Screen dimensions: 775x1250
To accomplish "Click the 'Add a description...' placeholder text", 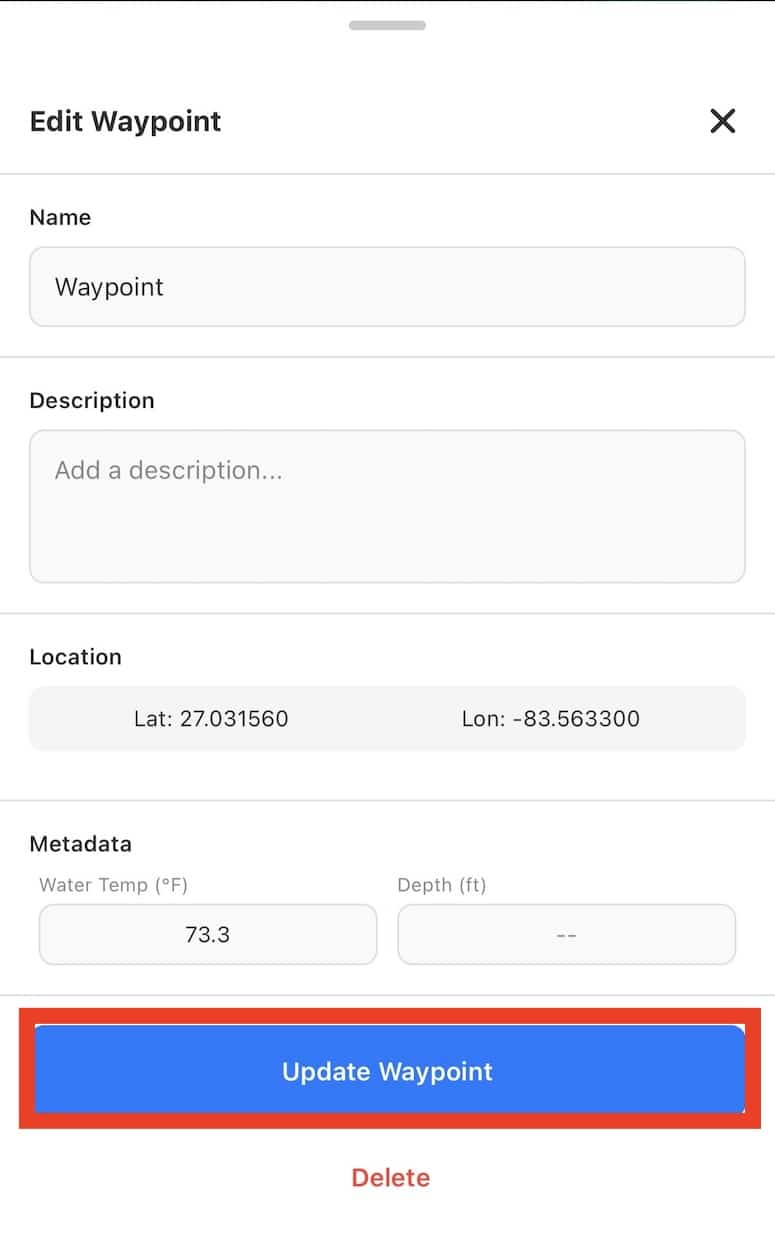I will 168,470.
